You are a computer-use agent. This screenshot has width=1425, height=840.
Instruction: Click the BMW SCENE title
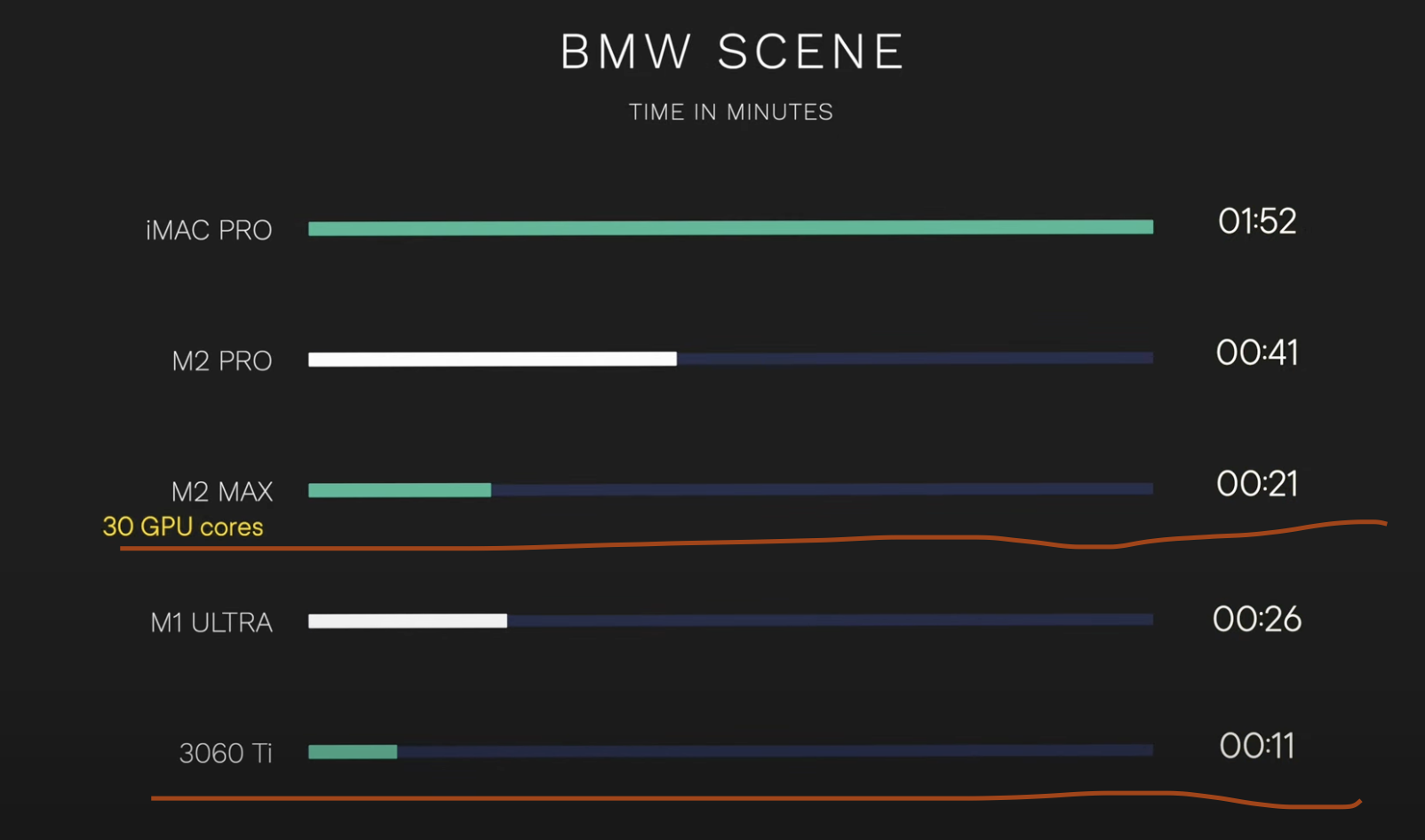point(732,52)
